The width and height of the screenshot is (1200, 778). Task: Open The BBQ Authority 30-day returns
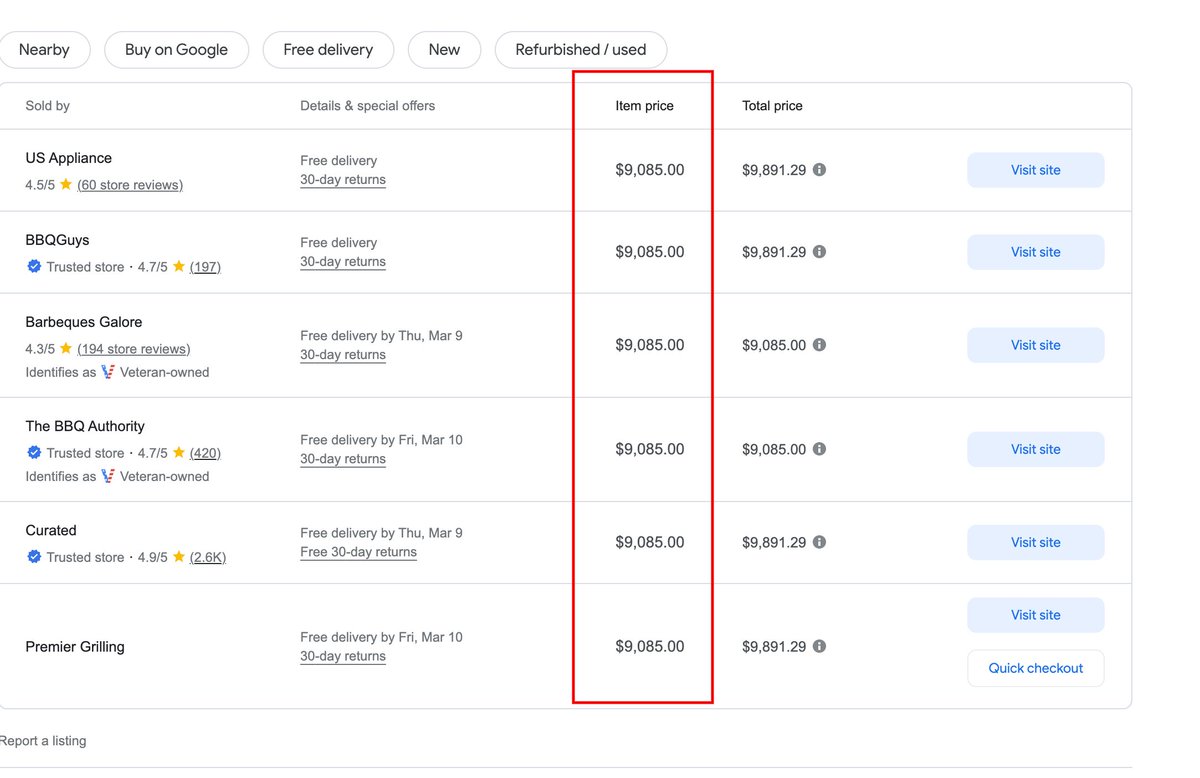tap(343, 459)
